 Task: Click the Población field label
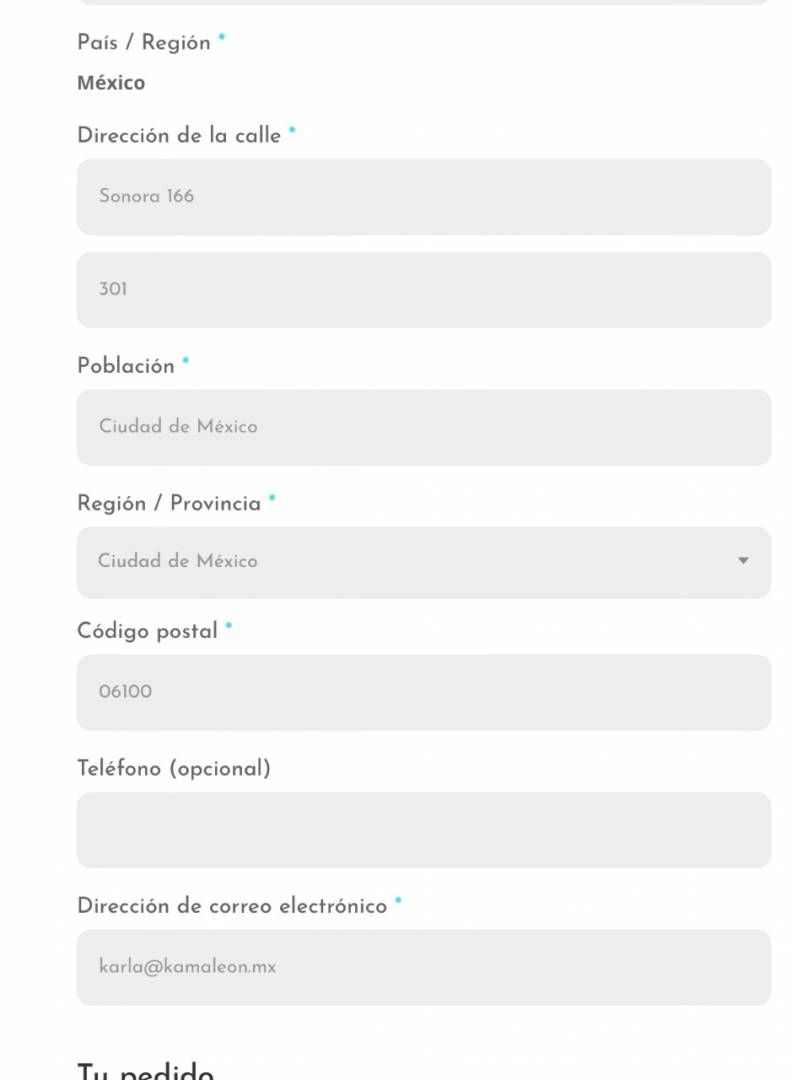point(126,366)
